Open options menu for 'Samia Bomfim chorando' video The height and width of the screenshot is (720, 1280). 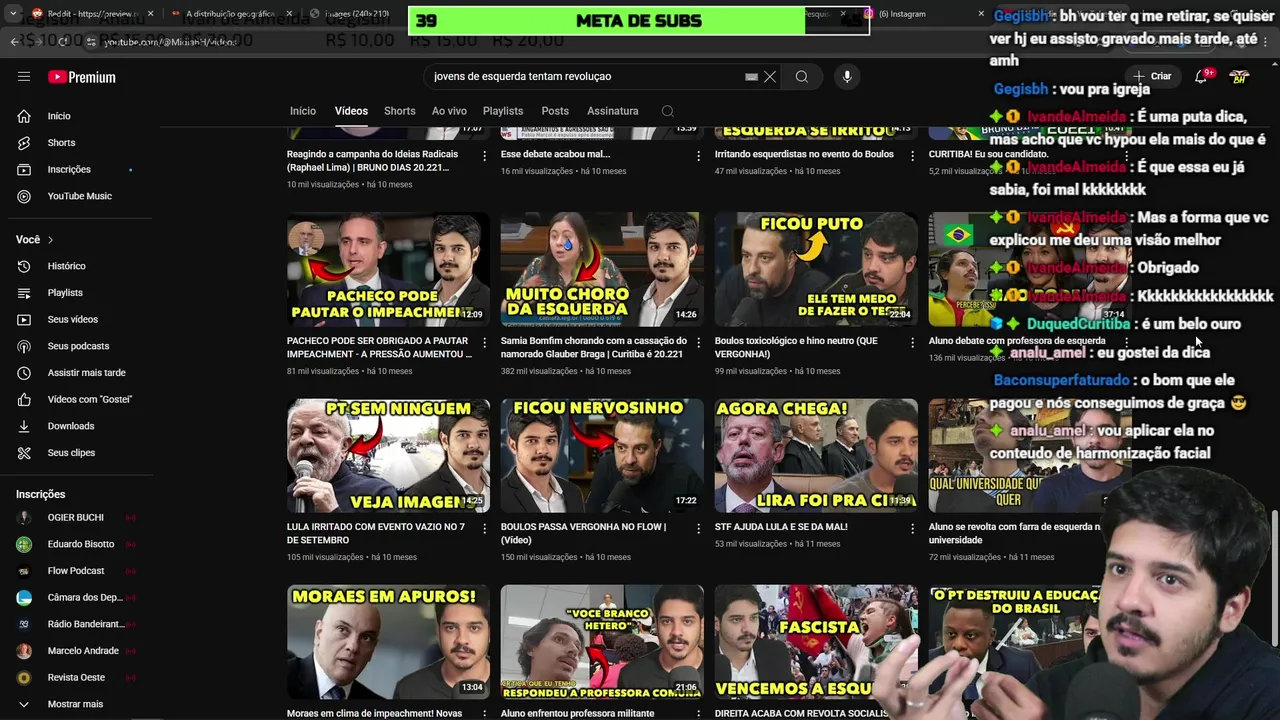coord(698,343)
